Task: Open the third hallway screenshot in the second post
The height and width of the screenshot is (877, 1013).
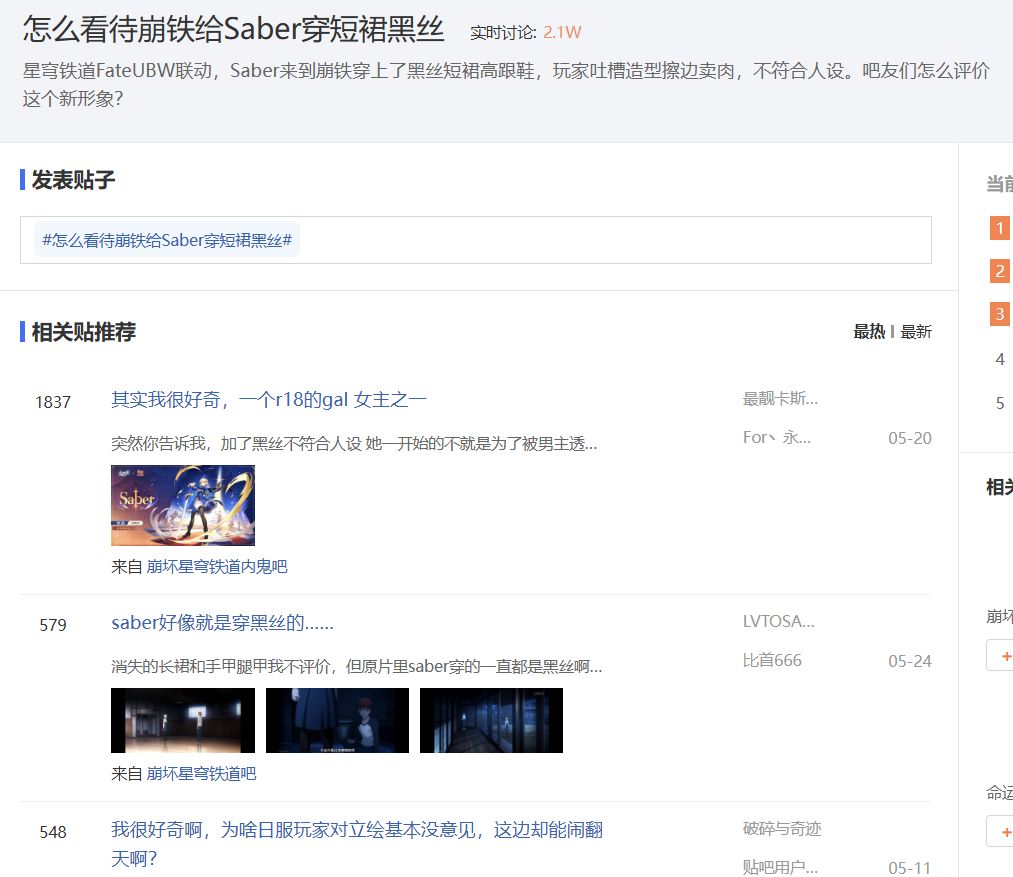Action: (491, 720)
